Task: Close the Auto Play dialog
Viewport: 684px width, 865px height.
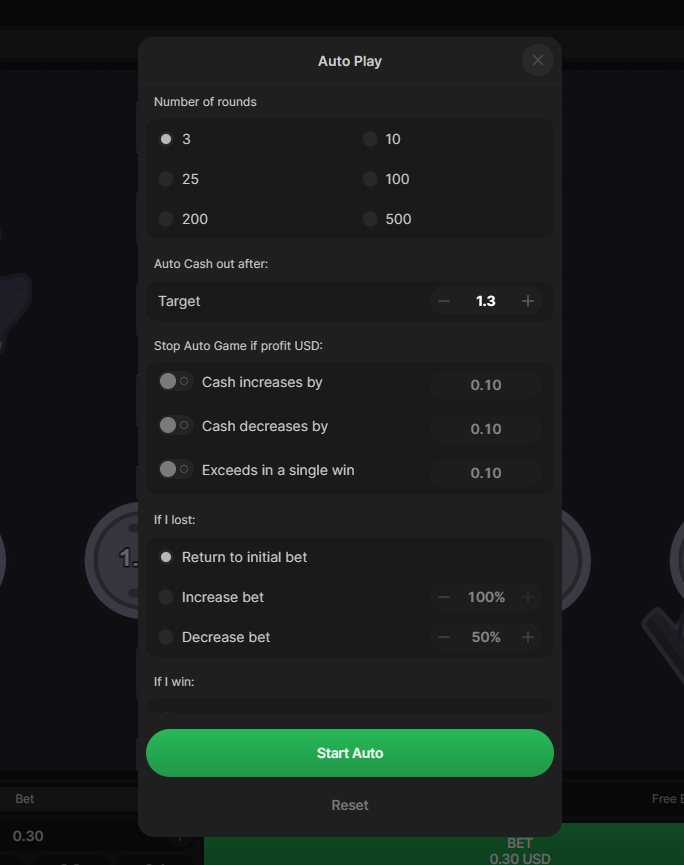Action: (538, 60)
